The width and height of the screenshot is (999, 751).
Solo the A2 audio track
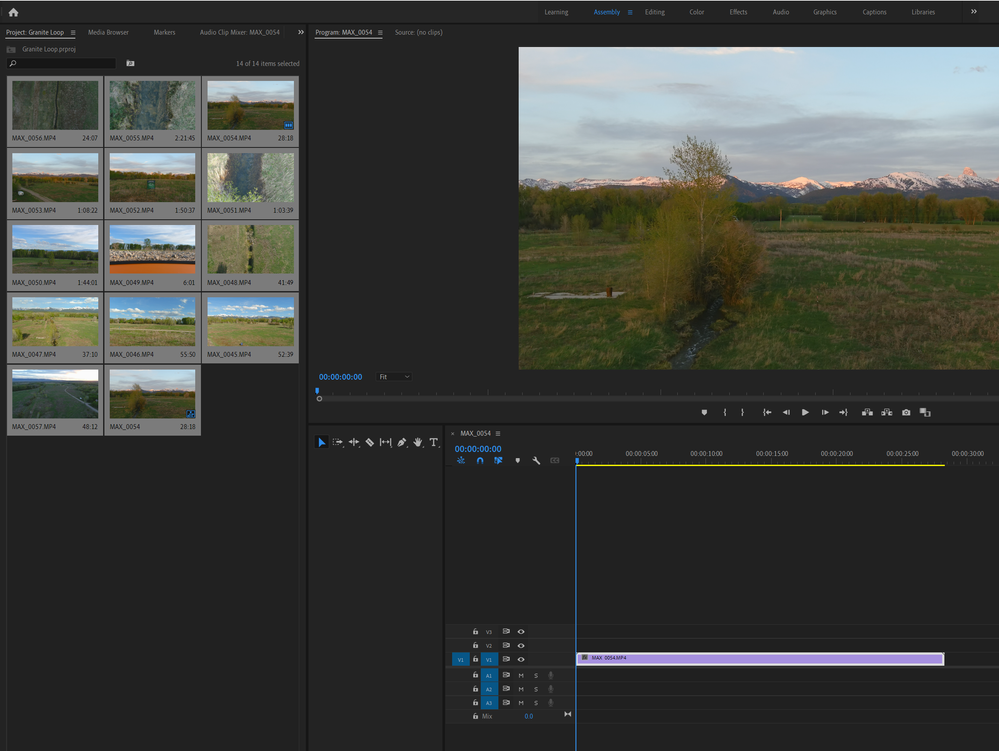pos(535,689)
